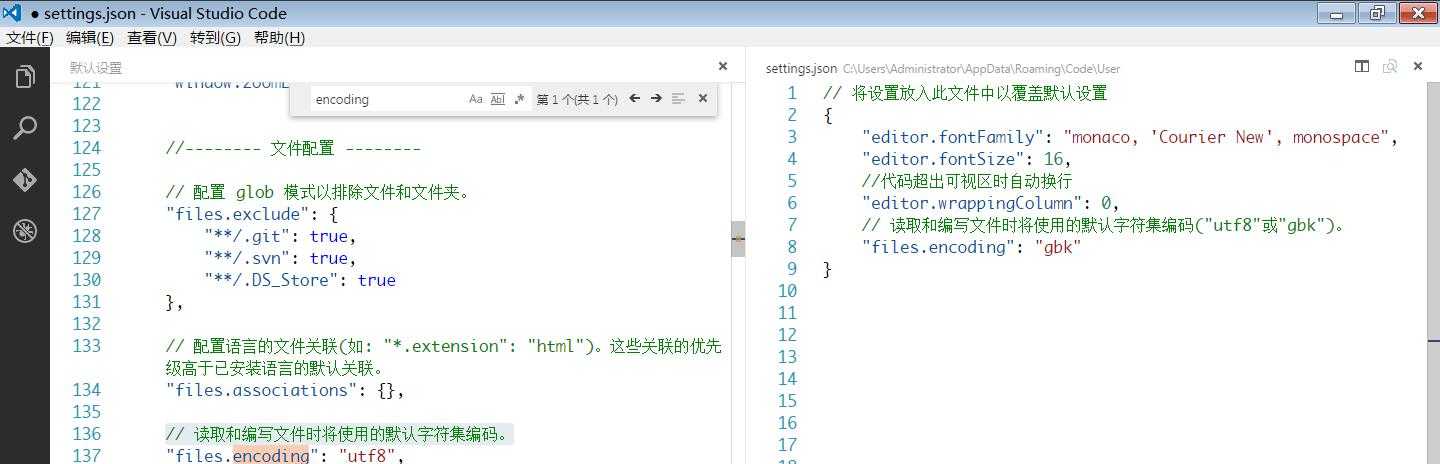Click the open changes icon beside split editor

click(1390, 66)
